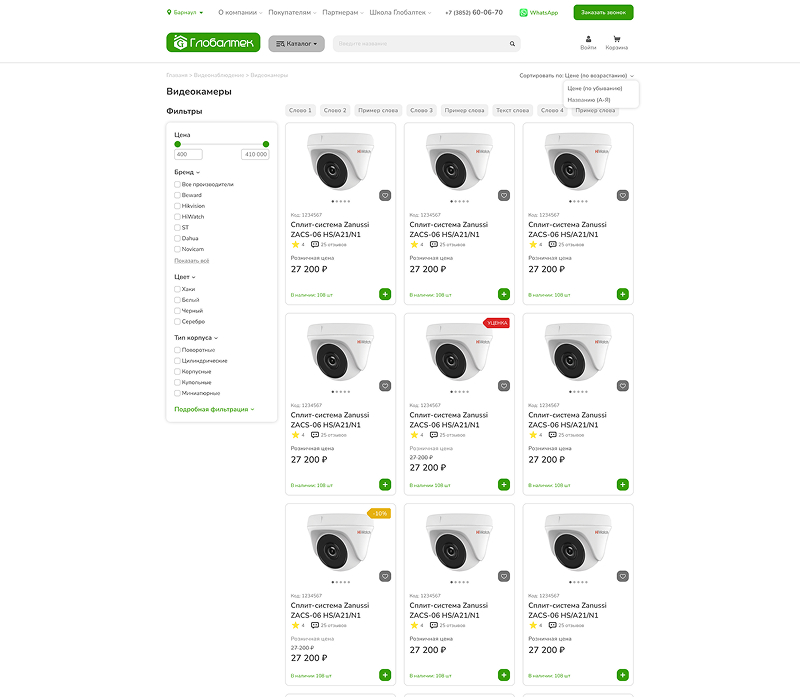Click the reviews icon on first product
This screenshot has height=697, width=800.
[315, 244]
